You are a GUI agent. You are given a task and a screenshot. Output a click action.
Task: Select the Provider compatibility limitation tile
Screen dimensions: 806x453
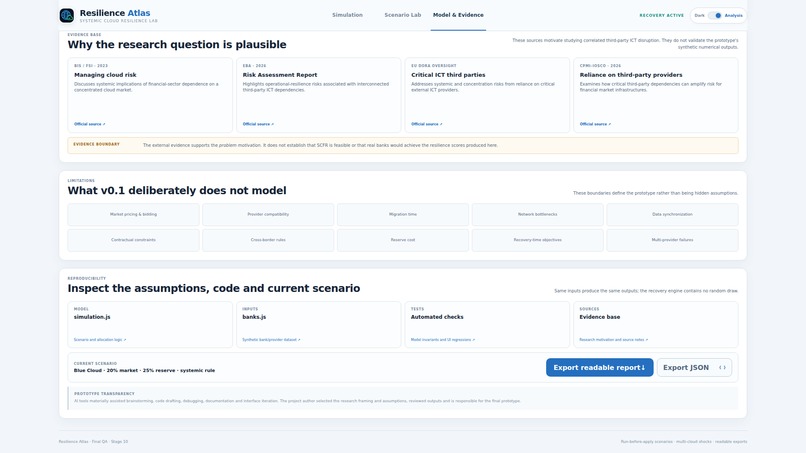[x=268, y=214]
